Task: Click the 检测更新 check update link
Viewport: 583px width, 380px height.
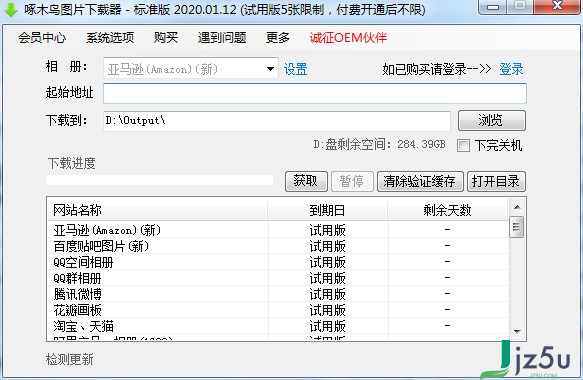Action: (x=70, y=359)
